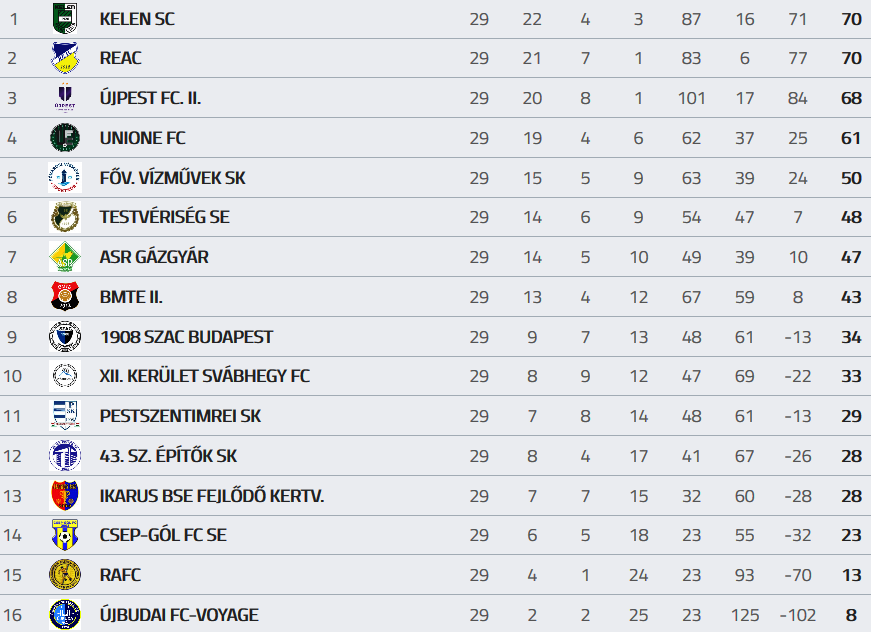Click the Unione FC club logo

[x=65, y=138]
